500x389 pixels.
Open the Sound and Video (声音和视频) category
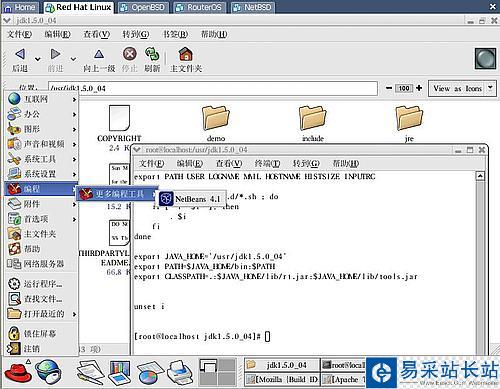pyautogui.click(x=42, y=144)
